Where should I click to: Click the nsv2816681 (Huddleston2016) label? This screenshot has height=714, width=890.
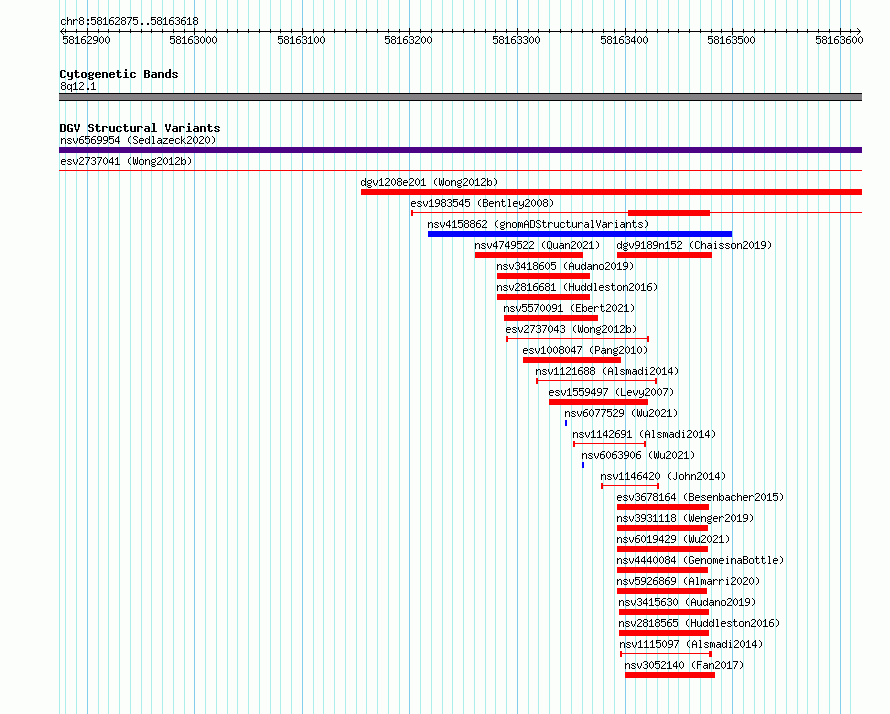(x=577, y=287)
